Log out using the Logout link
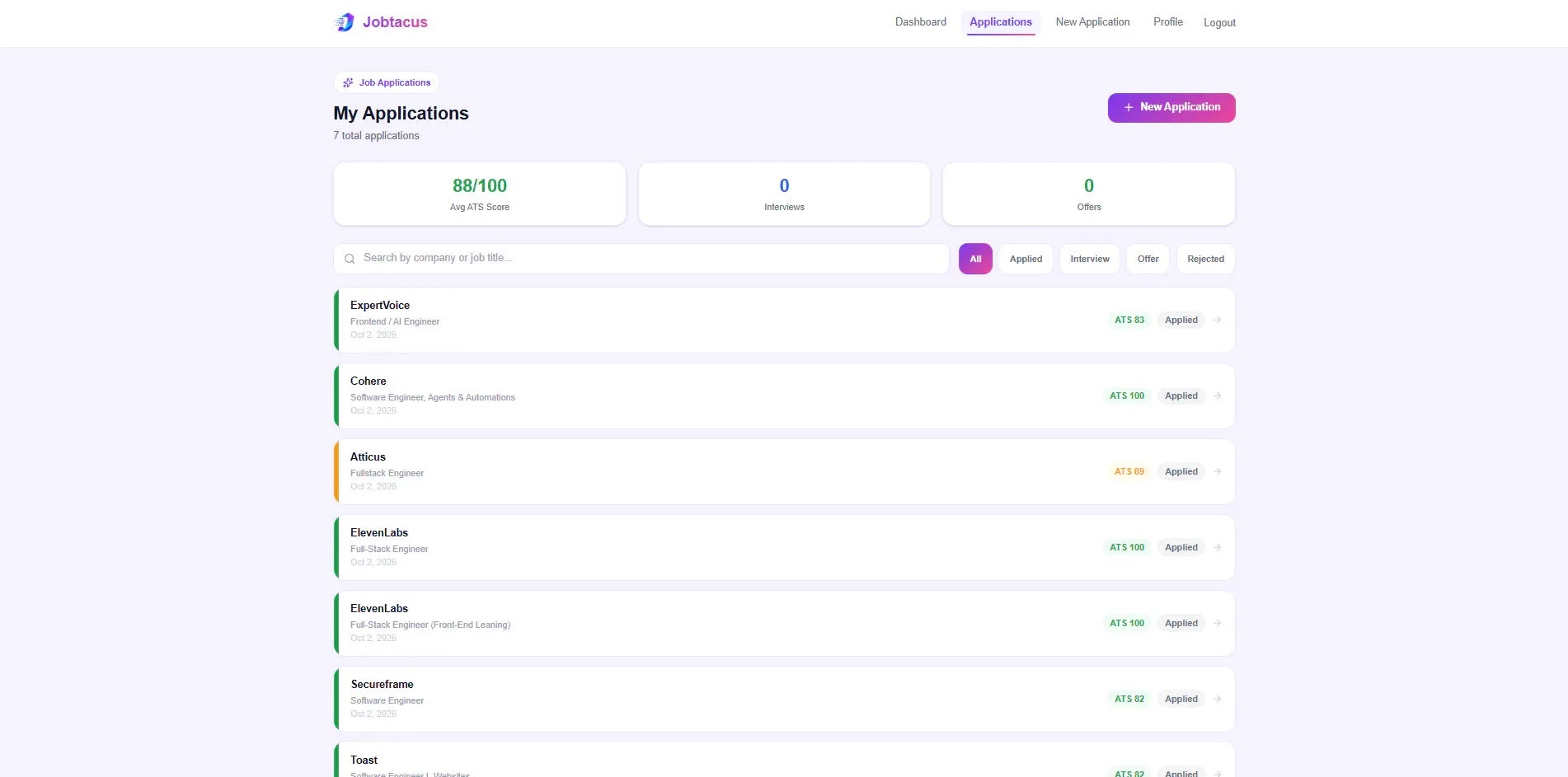Viewport: 1568px width, 777px height. click(x=1219, y=23)
